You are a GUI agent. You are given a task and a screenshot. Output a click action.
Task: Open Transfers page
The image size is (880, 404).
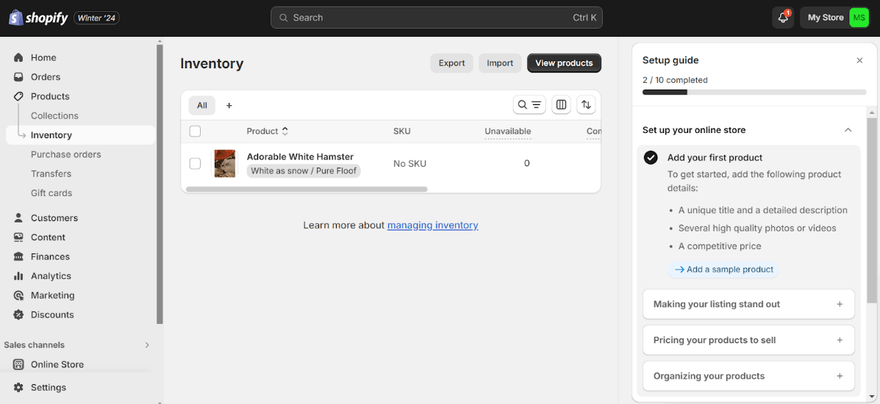point(51,173)
